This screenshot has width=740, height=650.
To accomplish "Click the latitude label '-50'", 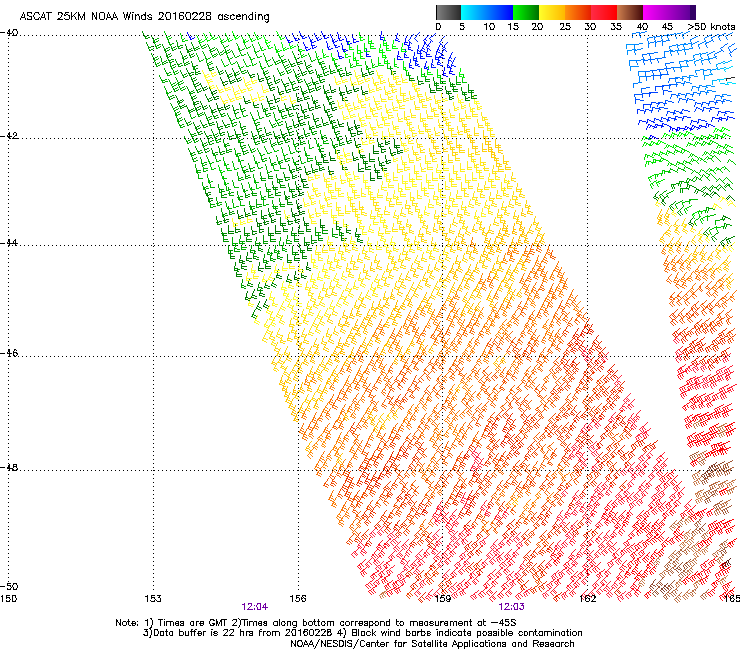I will click(9, 586).
